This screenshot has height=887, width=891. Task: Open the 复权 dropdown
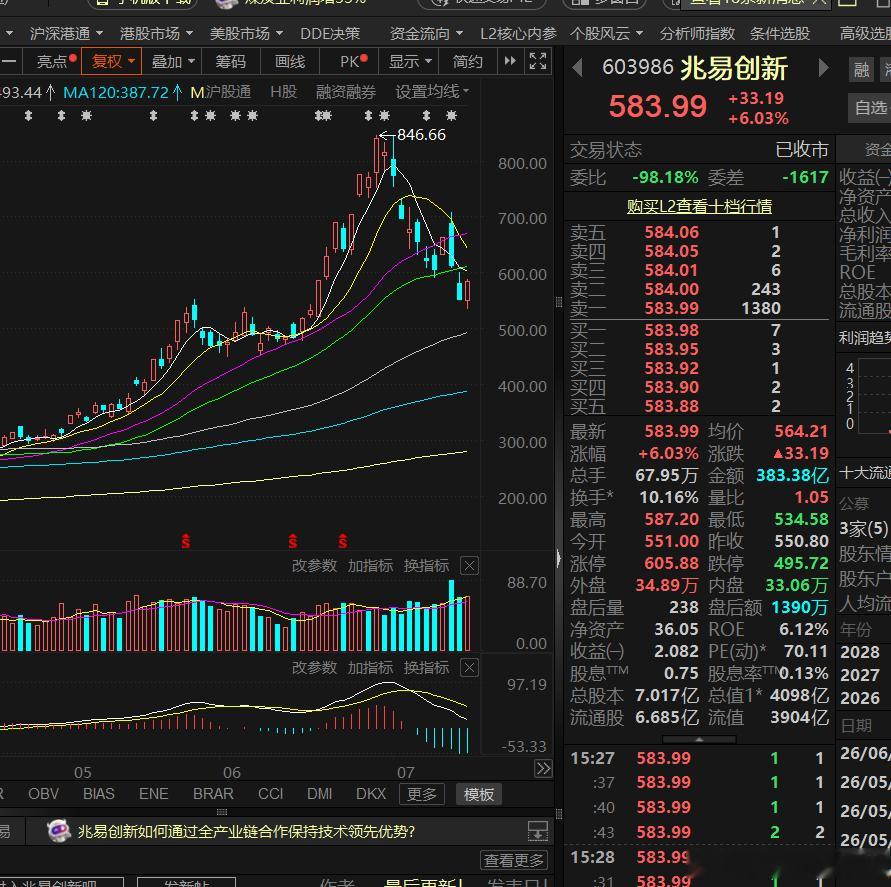click(x=111, y=61)
